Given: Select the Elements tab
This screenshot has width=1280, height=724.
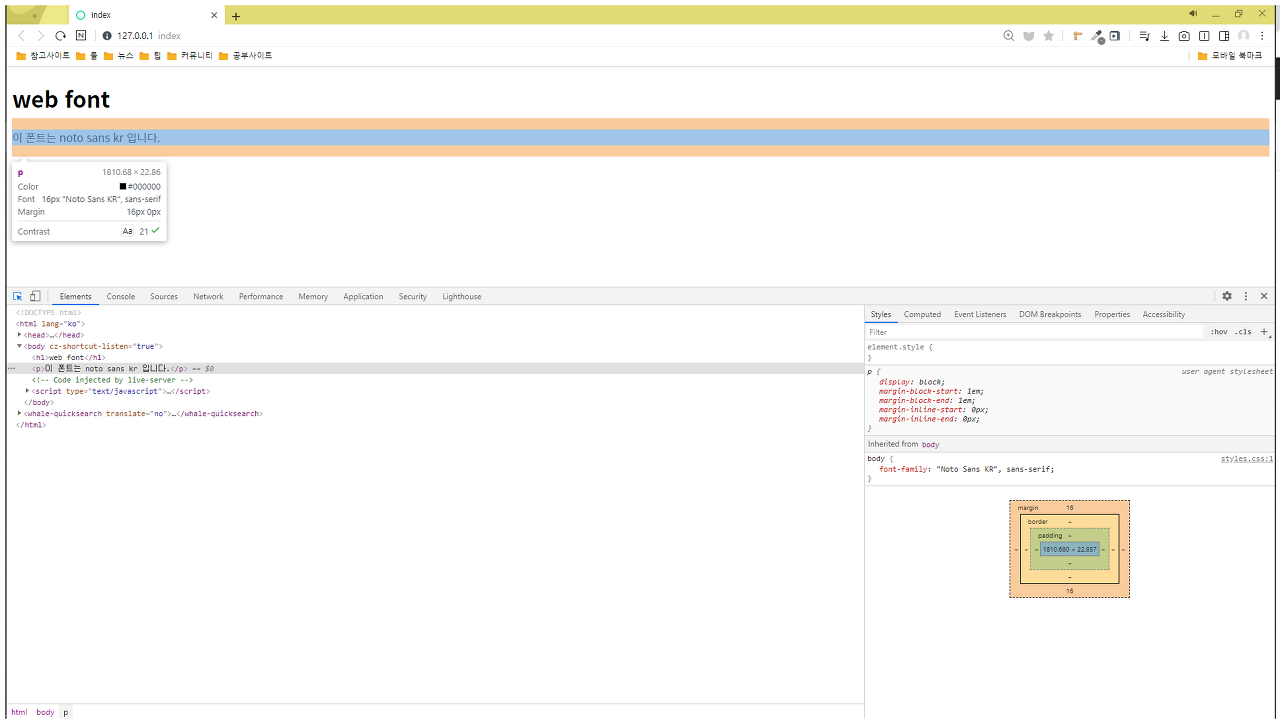Looking at the screenshot, I should 75,296.
